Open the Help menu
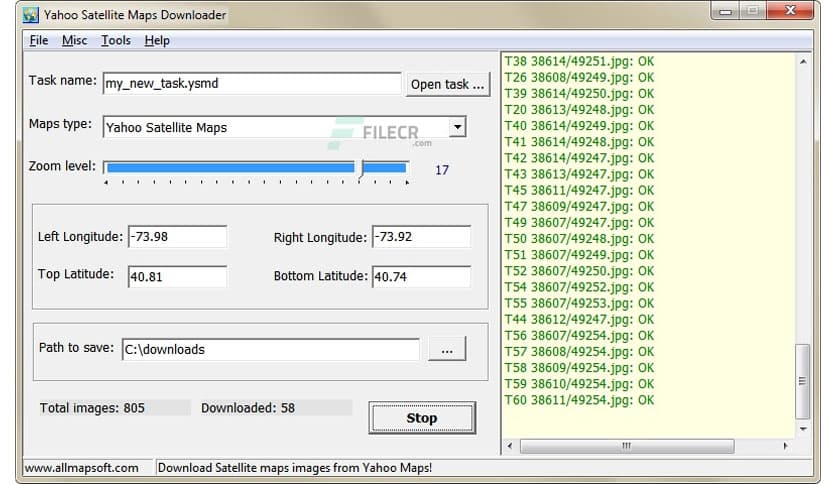This screenshot has height=484, width=836. [157, 41]
